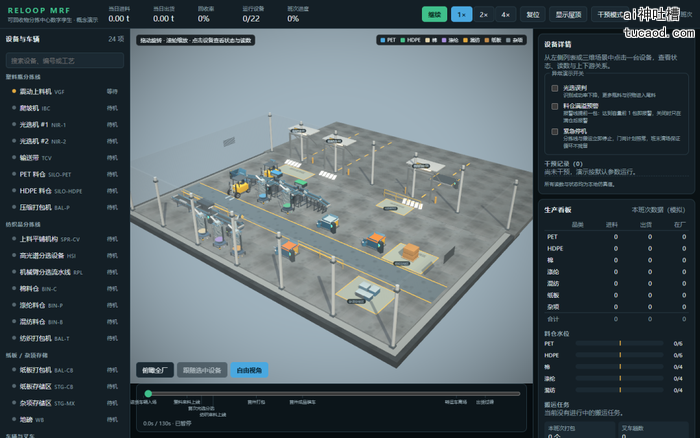Select HDPE 料仓 SILO-HDPE row
This screenshot has width=700, height=438.
(64, 191)
